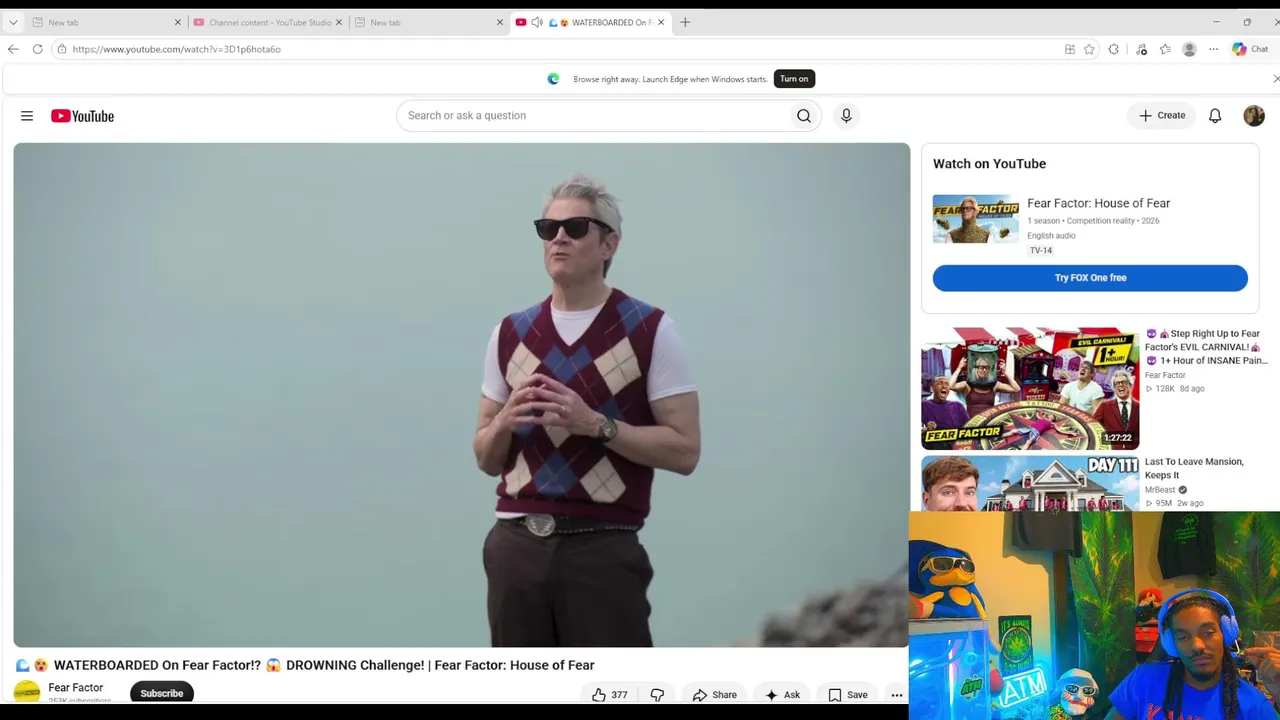Mute the WATERBOARDED tab via speaker icon
Viewport: 1280px width, 720px height.
click(x=537, y=22)
